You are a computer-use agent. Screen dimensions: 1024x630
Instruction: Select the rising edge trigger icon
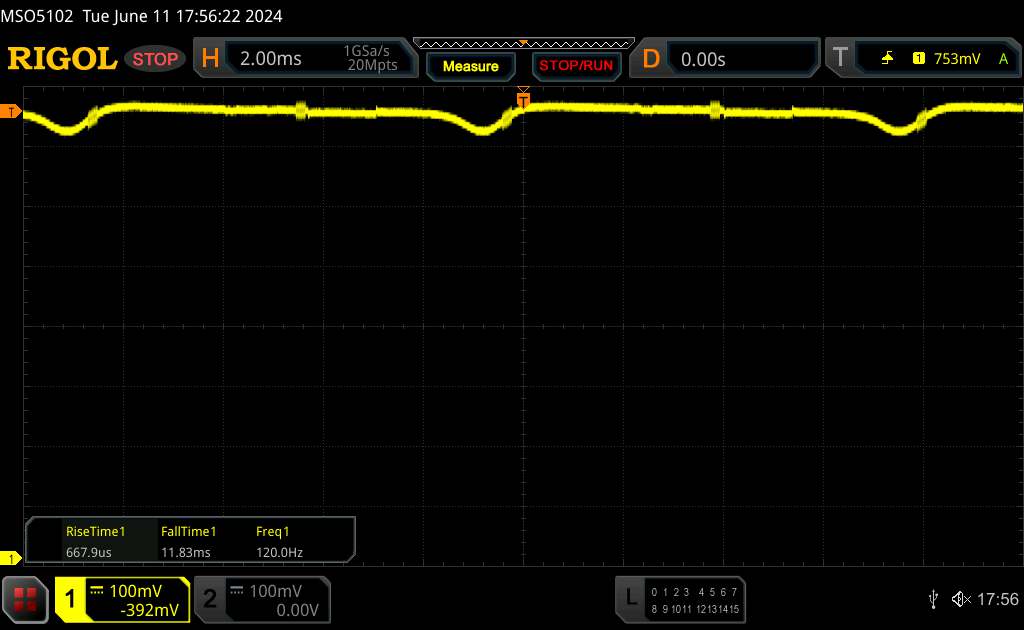(887, 59)
